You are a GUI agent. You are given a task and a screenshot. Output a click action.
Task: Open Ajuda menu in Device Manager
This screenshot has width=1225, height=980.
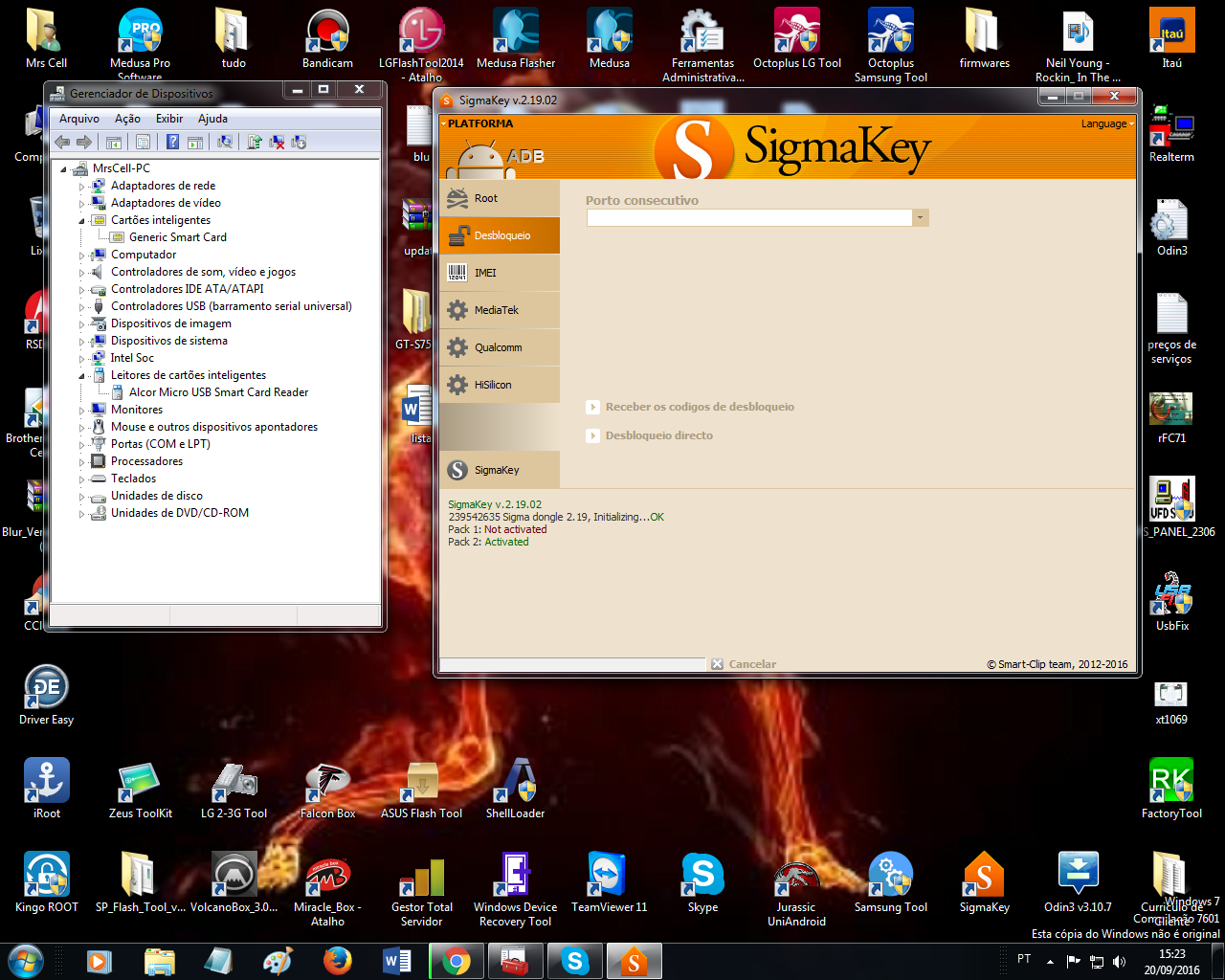point(212,119)
